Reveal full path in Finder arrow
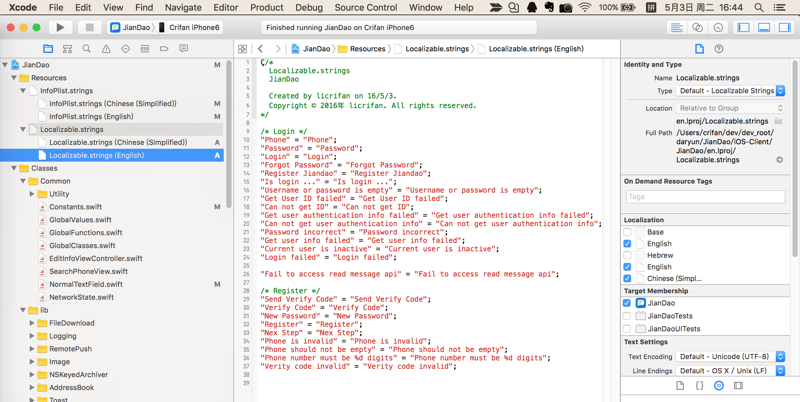This screenshot has height=402, width=800. click(x=779, y=160)
